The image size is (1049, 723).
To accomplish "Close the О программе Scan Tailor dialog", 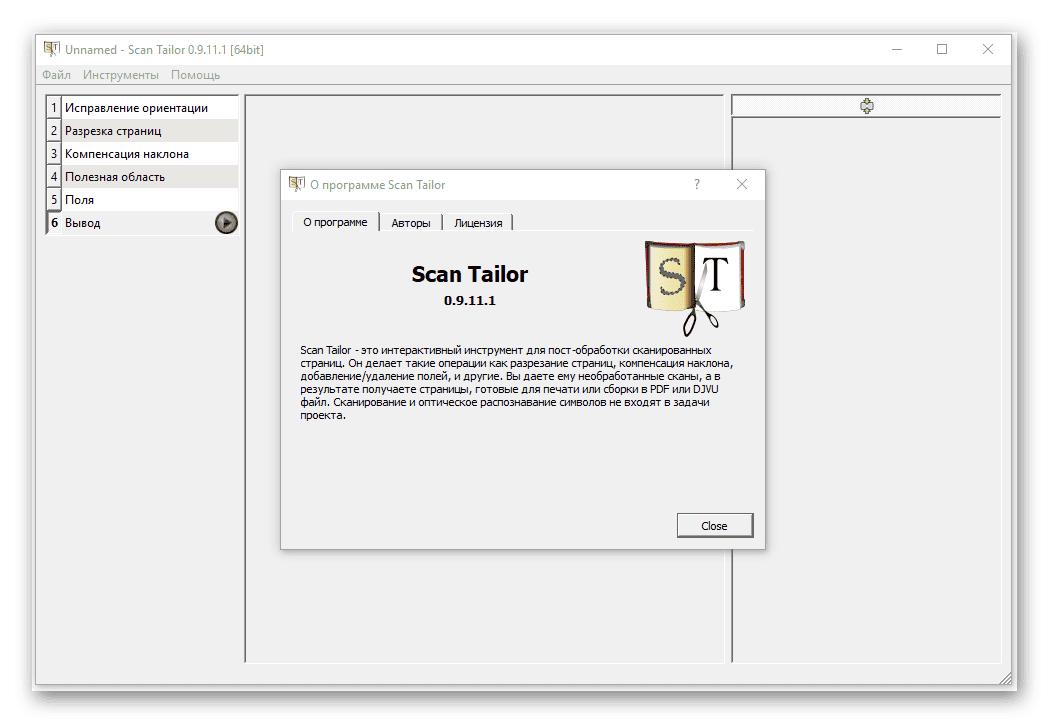I will click(742, 184).
